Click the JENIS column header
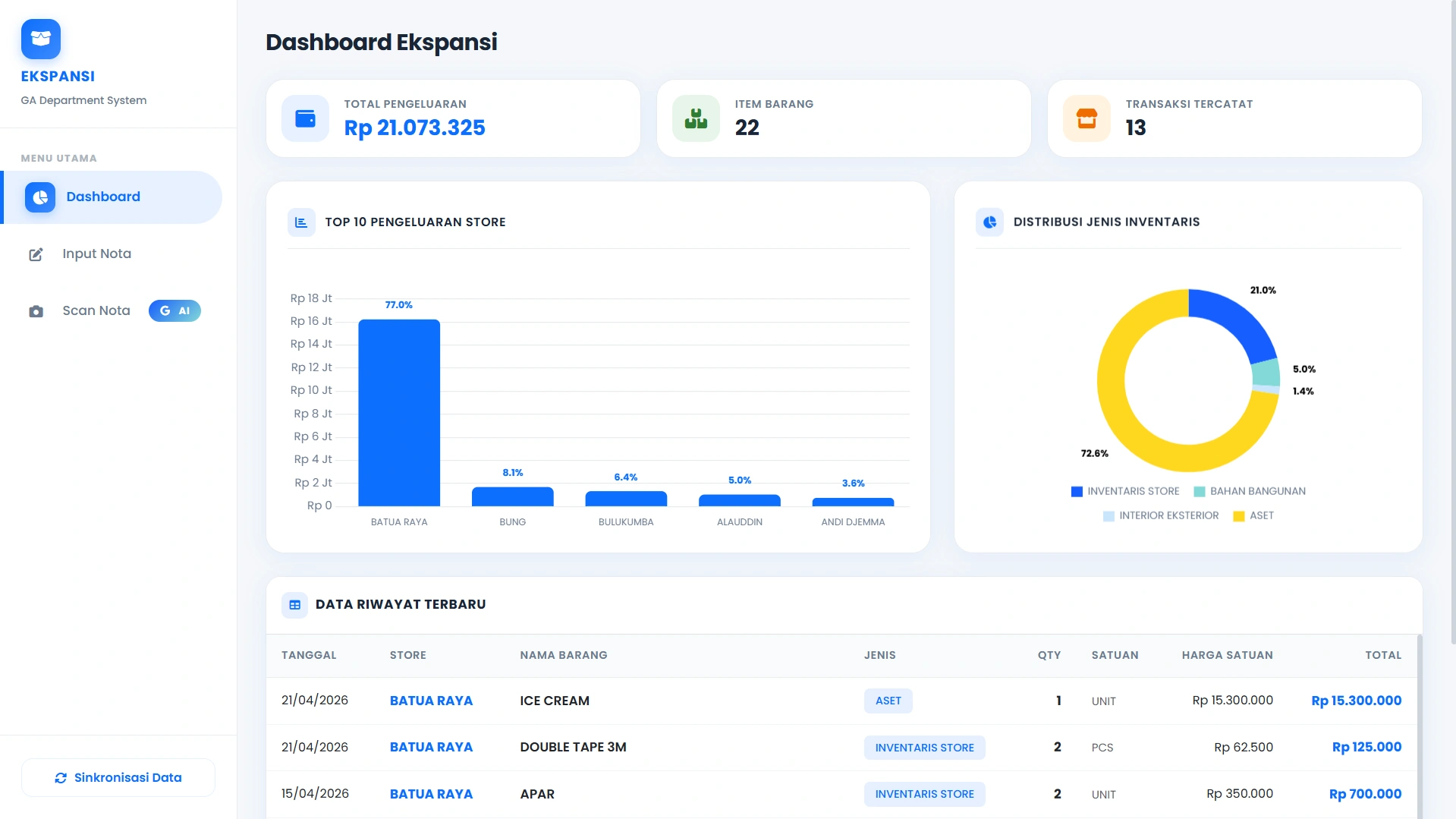The width and height of the screenshot is (1456, 819). 880,655
